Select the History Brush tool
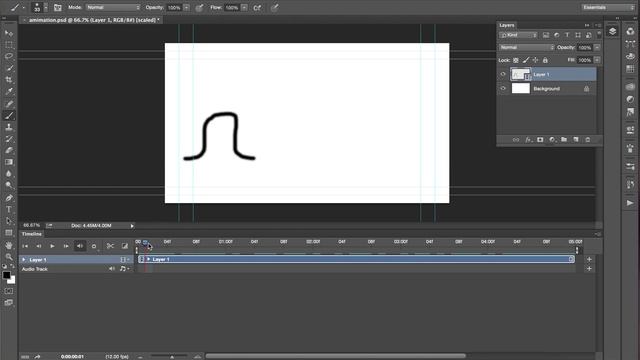This screenshot has width=640, height=360. click(9, 139)
